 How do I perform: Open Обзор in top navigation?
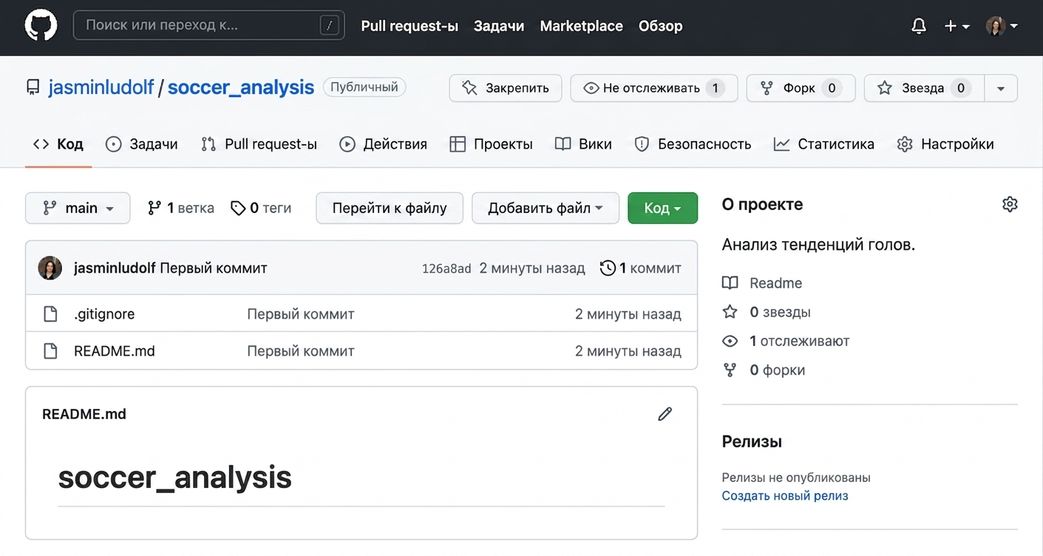[661, 26]
